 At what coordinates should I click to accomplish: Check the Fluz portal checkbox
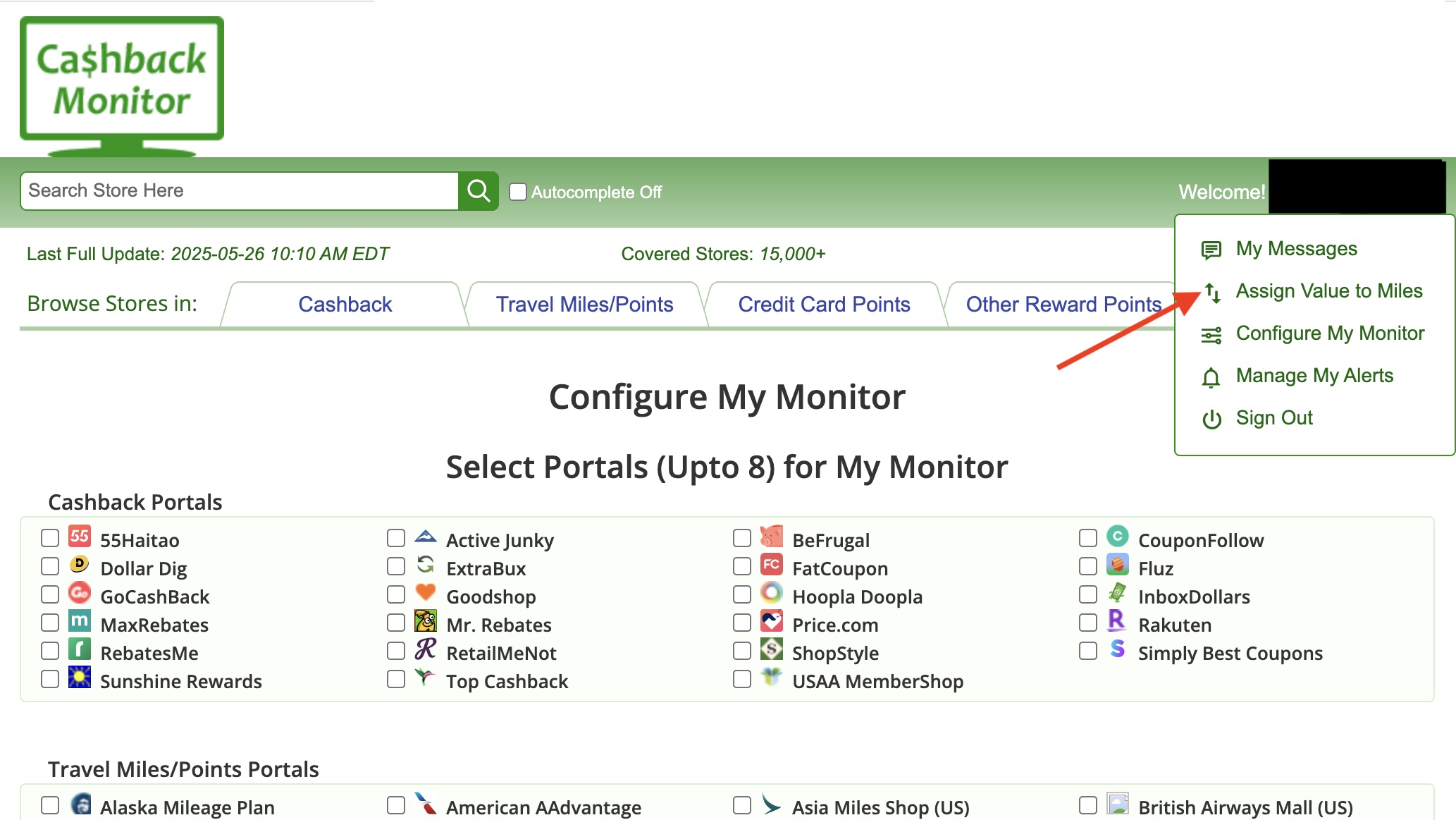1088,567
